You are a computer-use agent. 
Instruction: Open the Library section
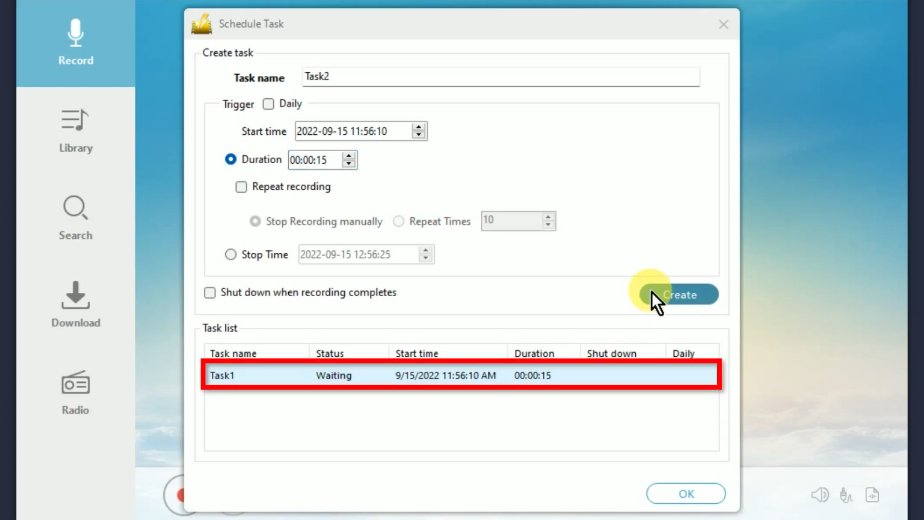click(75, 131)
